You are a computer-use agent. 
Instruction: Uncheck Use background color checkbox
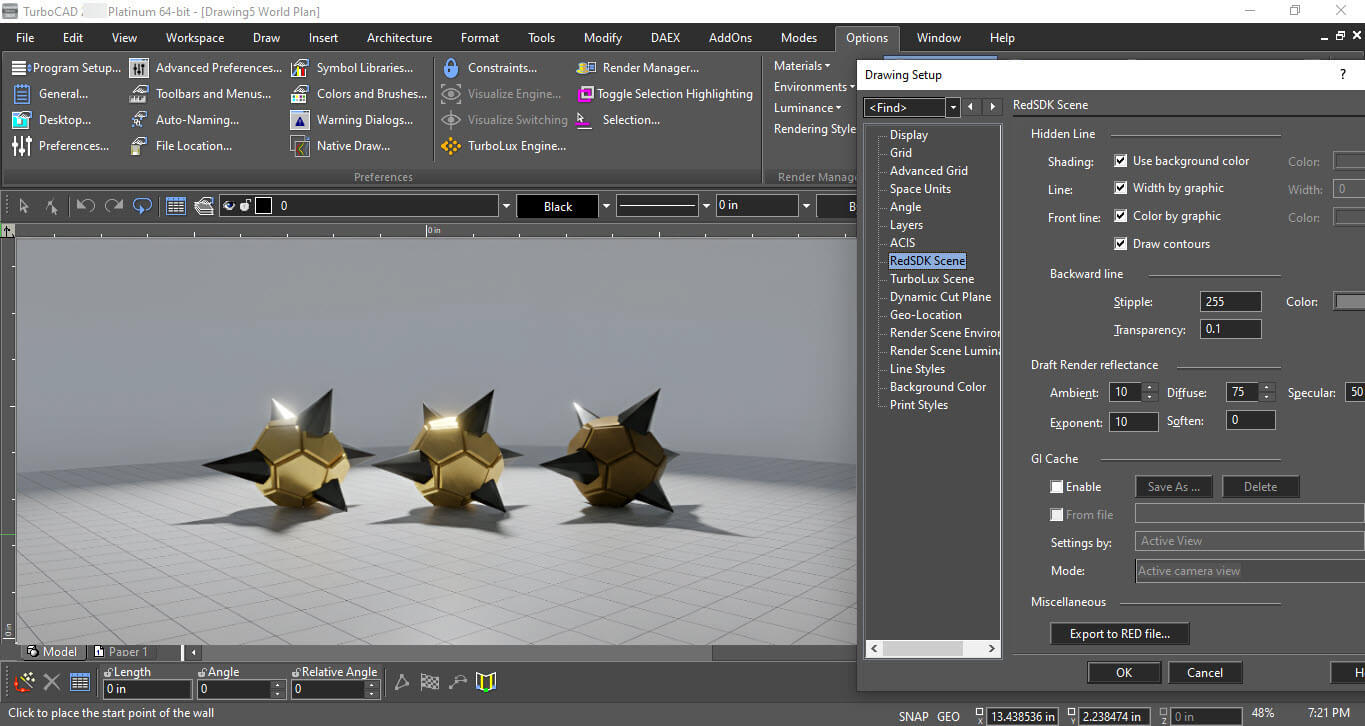pos(1121,161)
